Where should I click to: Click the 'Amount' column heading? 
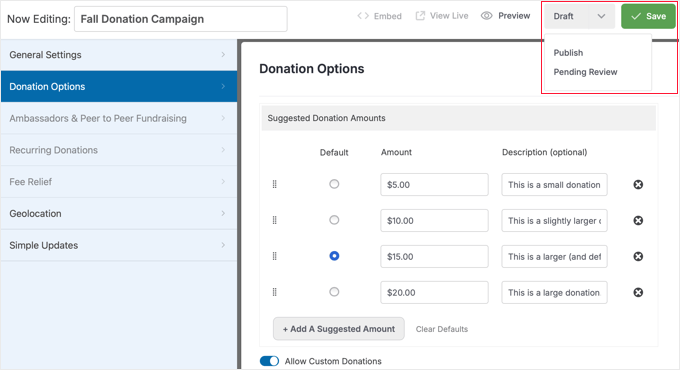coord(396,152)
